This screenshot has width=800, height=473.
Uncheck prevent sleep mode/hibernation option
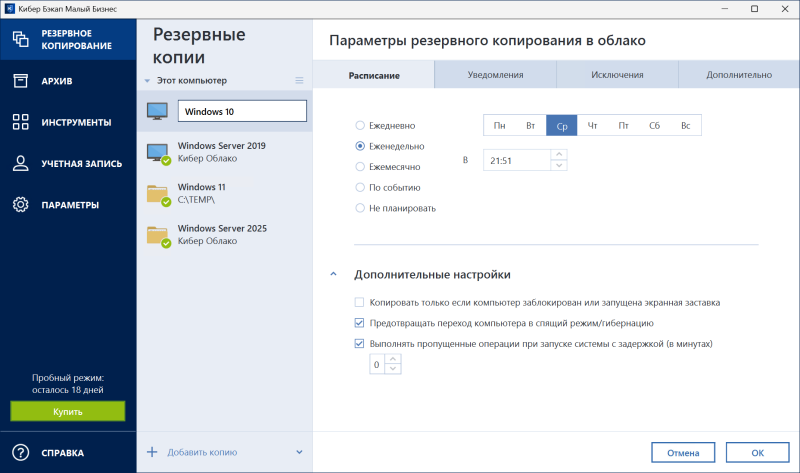360,323
